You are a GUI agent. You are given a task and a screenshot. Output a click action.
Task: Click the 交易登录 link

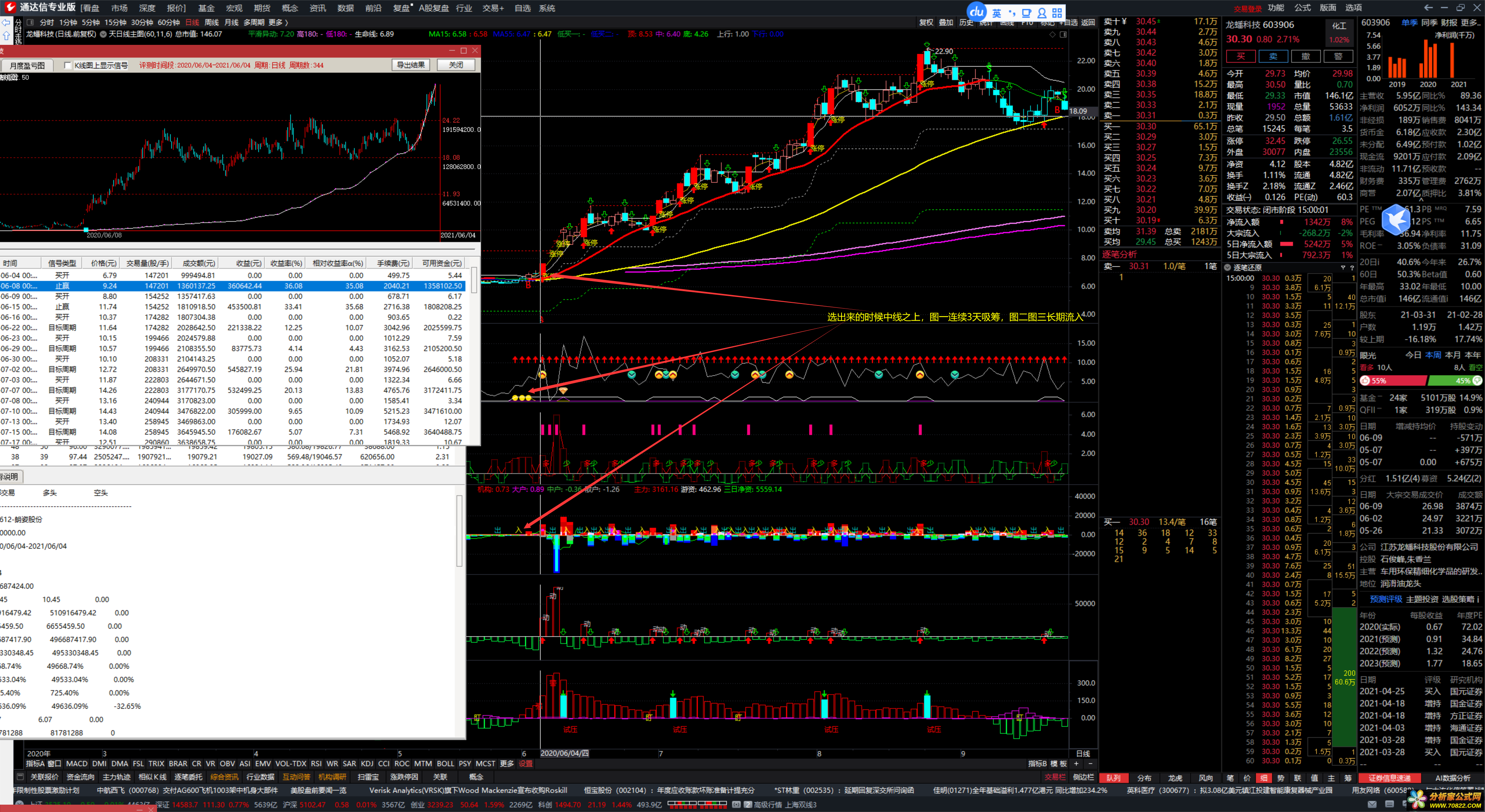1248,8
